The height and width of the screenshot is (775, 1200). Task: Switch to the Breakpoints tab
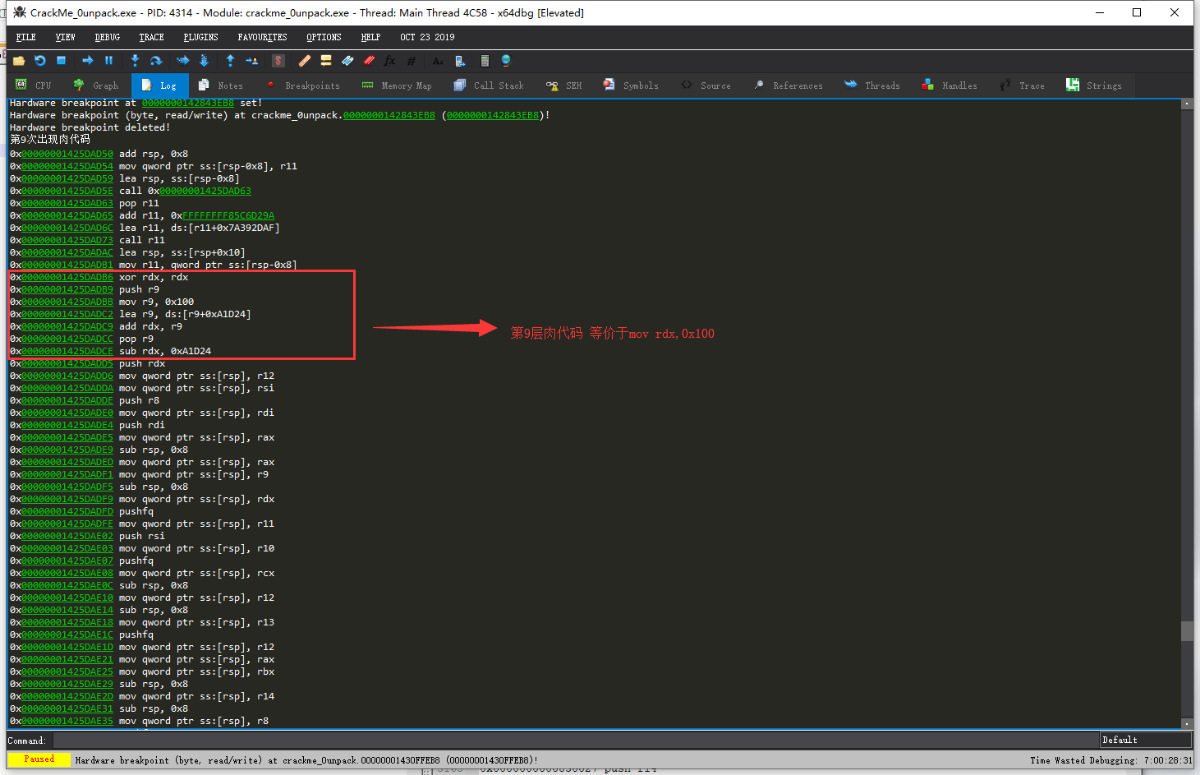(x=303, y=86)
